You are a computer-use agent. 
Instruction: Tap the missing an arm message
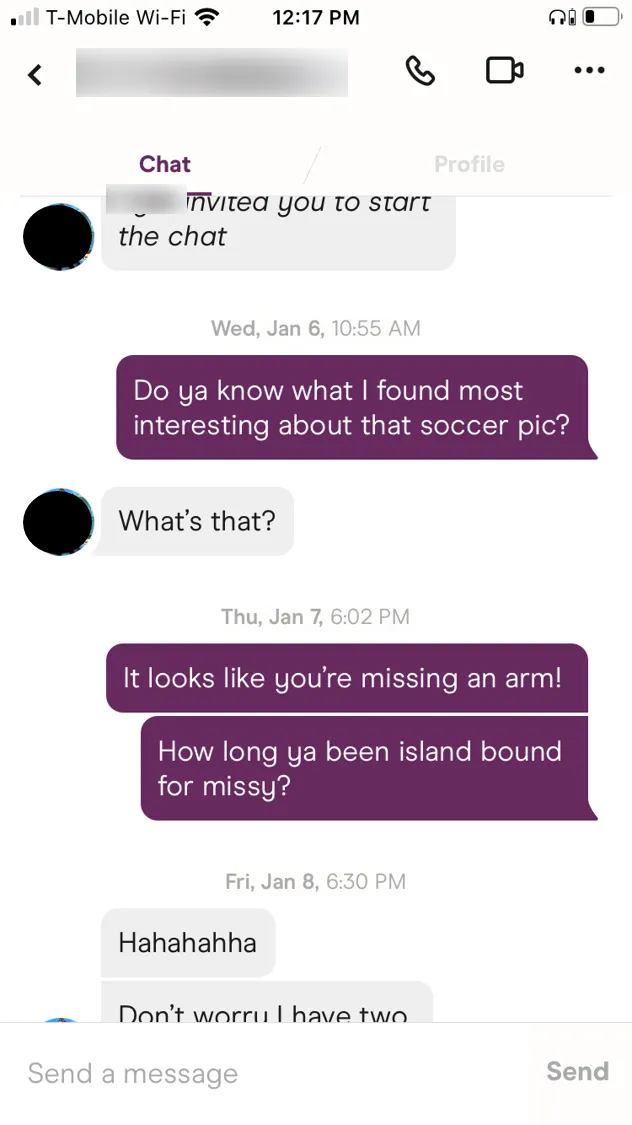(346, 678)
